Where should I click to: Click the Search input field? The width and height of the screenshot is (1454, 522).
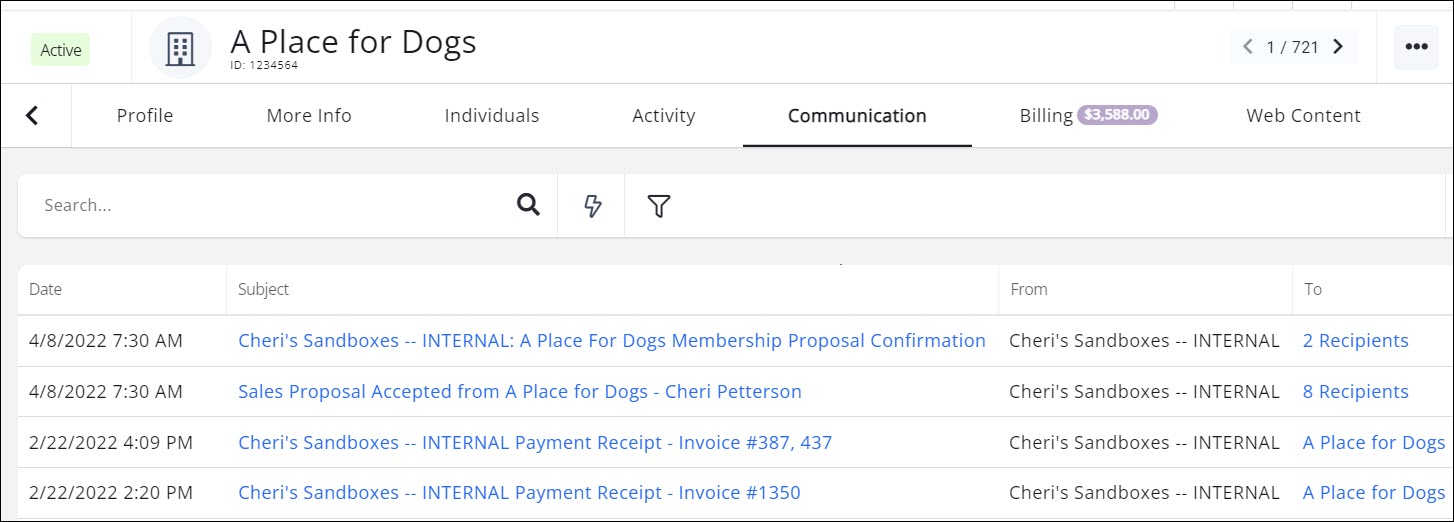click(x=270, y=205)
